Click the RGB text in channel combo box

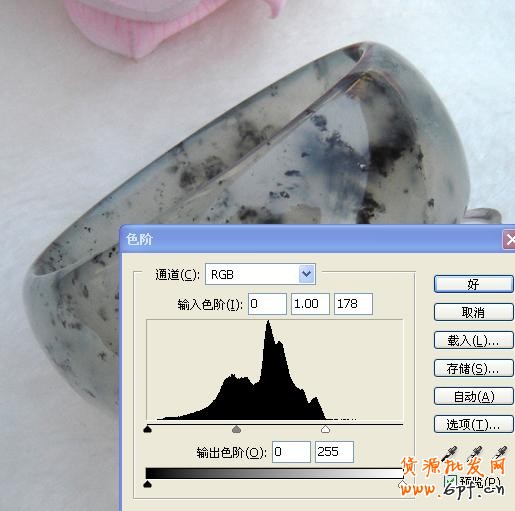point(222,275)
